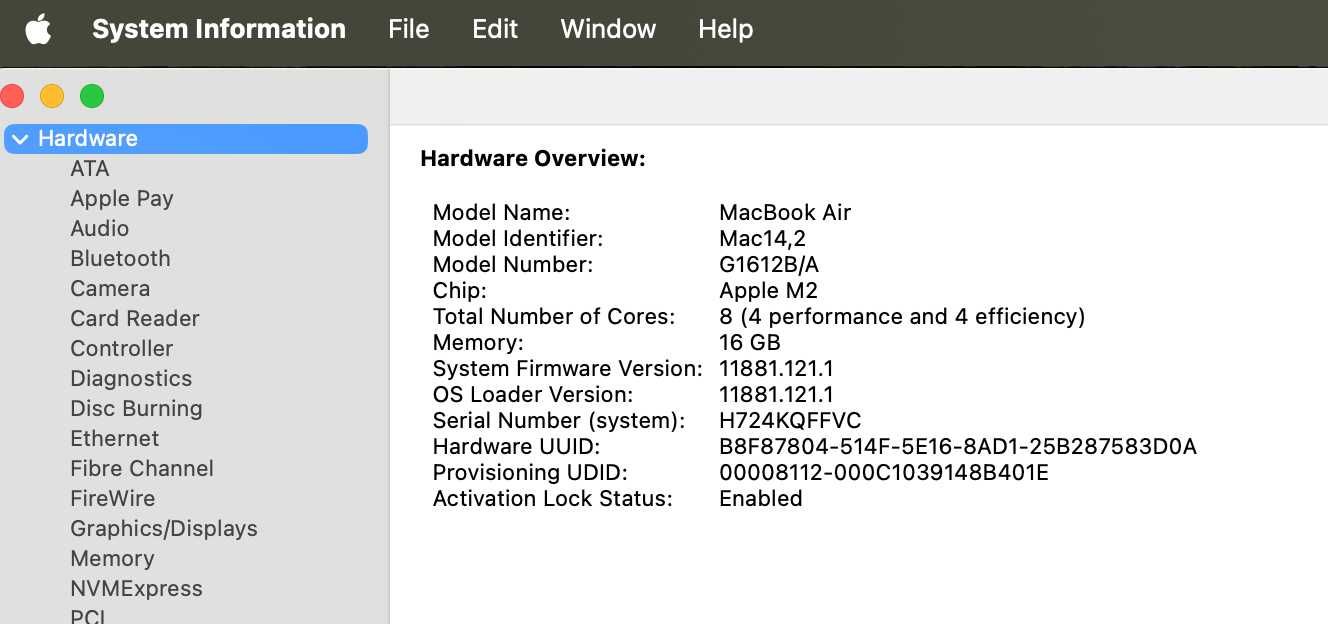Viewport: 1328px width, 624px height.
Task: Select the Hardware category in sidebar
Action: click(186, 139)
